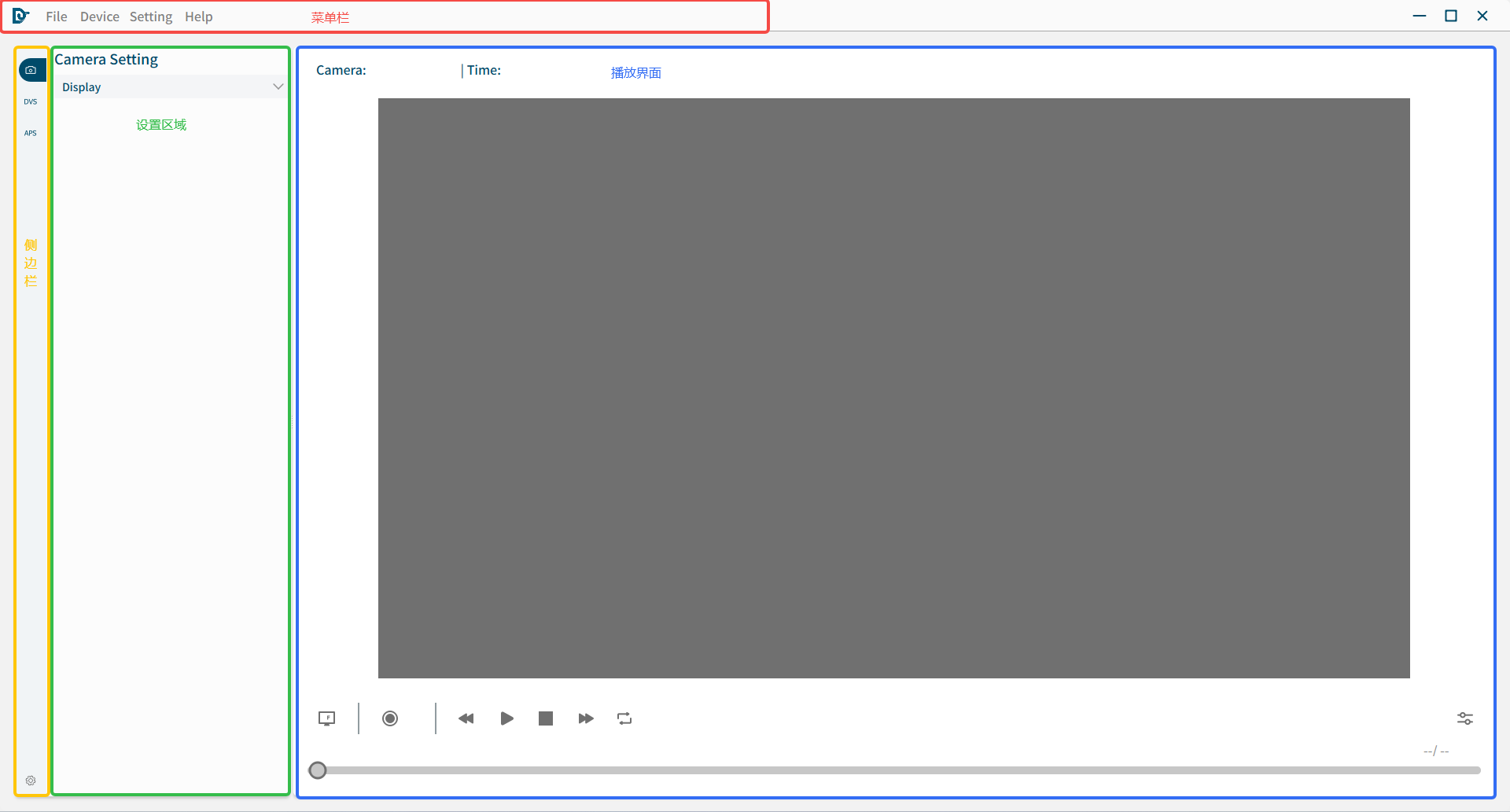Viewport: 1510px width, 812px height.
Task: Click the playback progress slider handle
Action: coord(318,770)
